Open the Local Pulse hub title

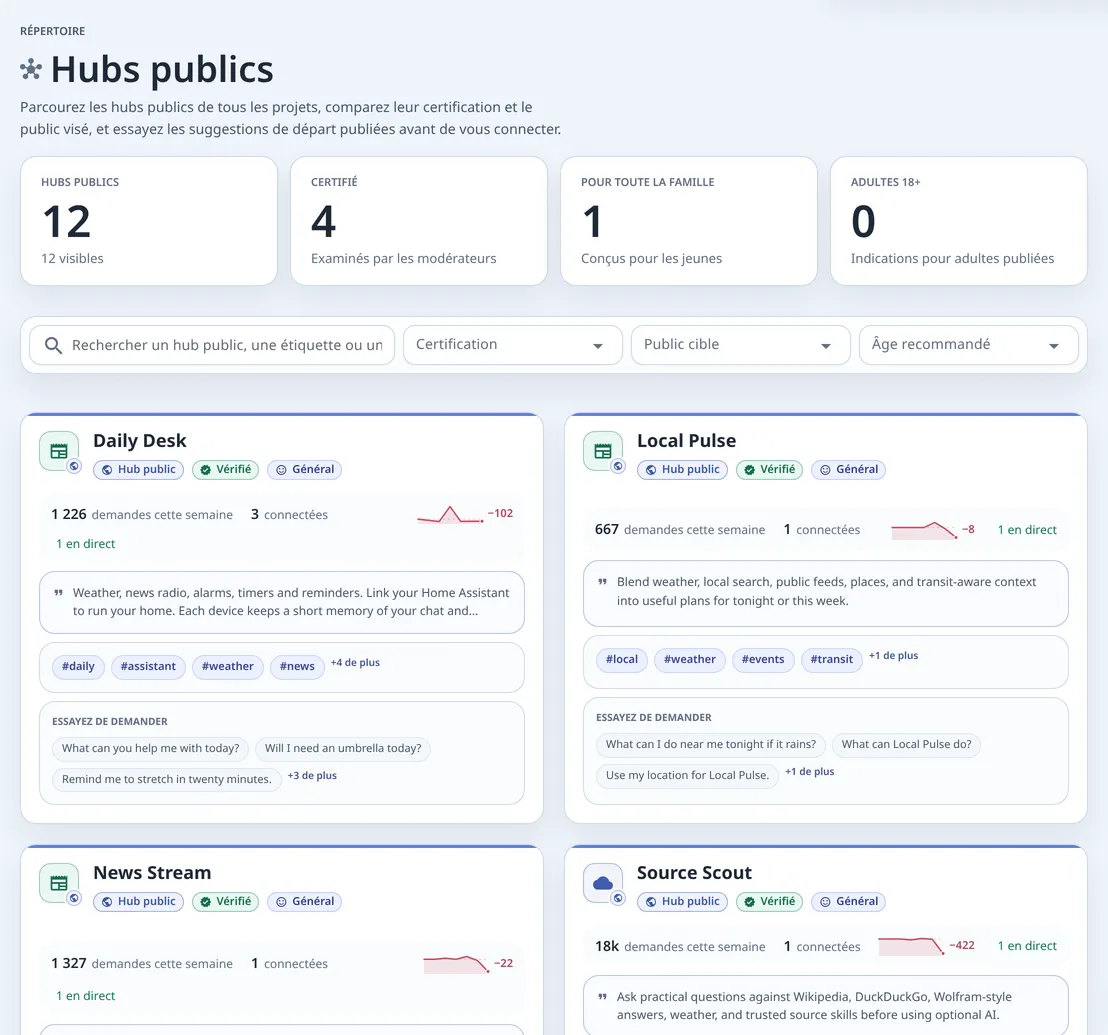pos(686,441)
